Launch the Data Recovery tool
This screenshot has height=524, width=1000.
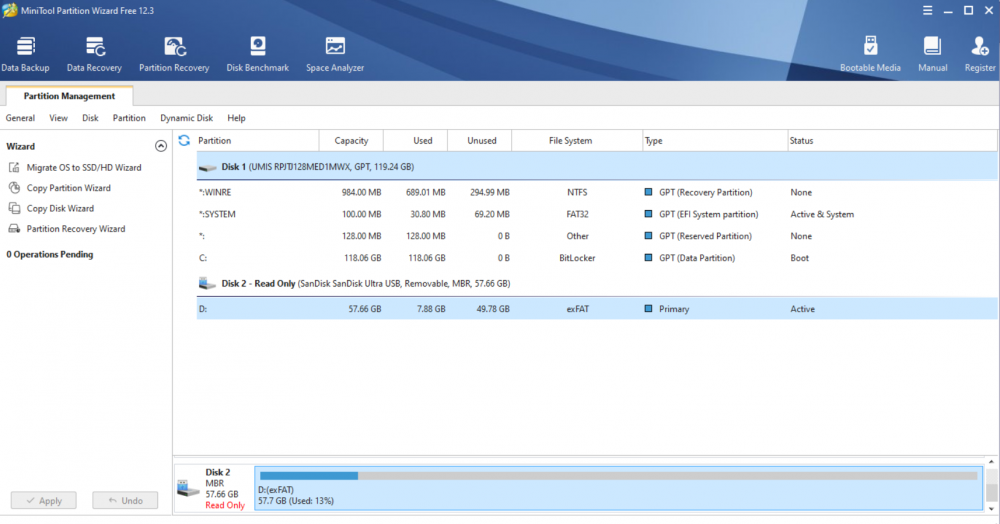point(94,53)
